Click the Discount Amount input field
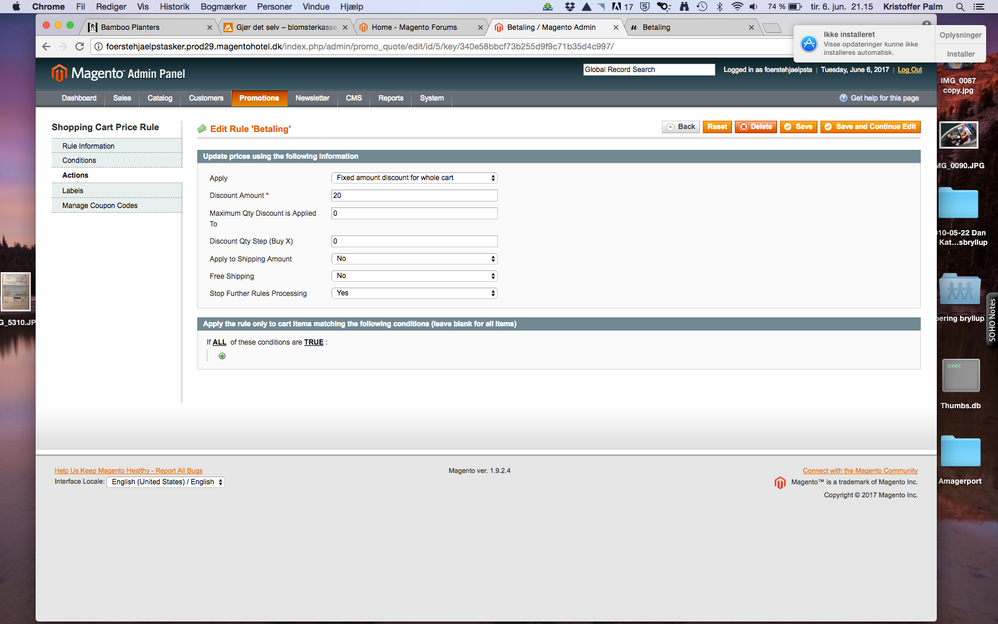Image resolution: width=998 pixels, height=624 pixels. [x=414, y=195]
